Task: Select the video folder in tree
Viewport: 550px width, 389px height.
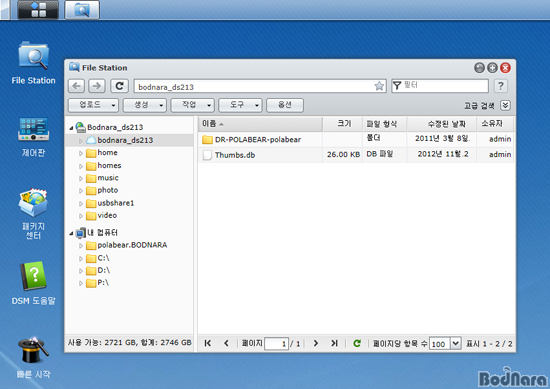Action: coord(107,215)
